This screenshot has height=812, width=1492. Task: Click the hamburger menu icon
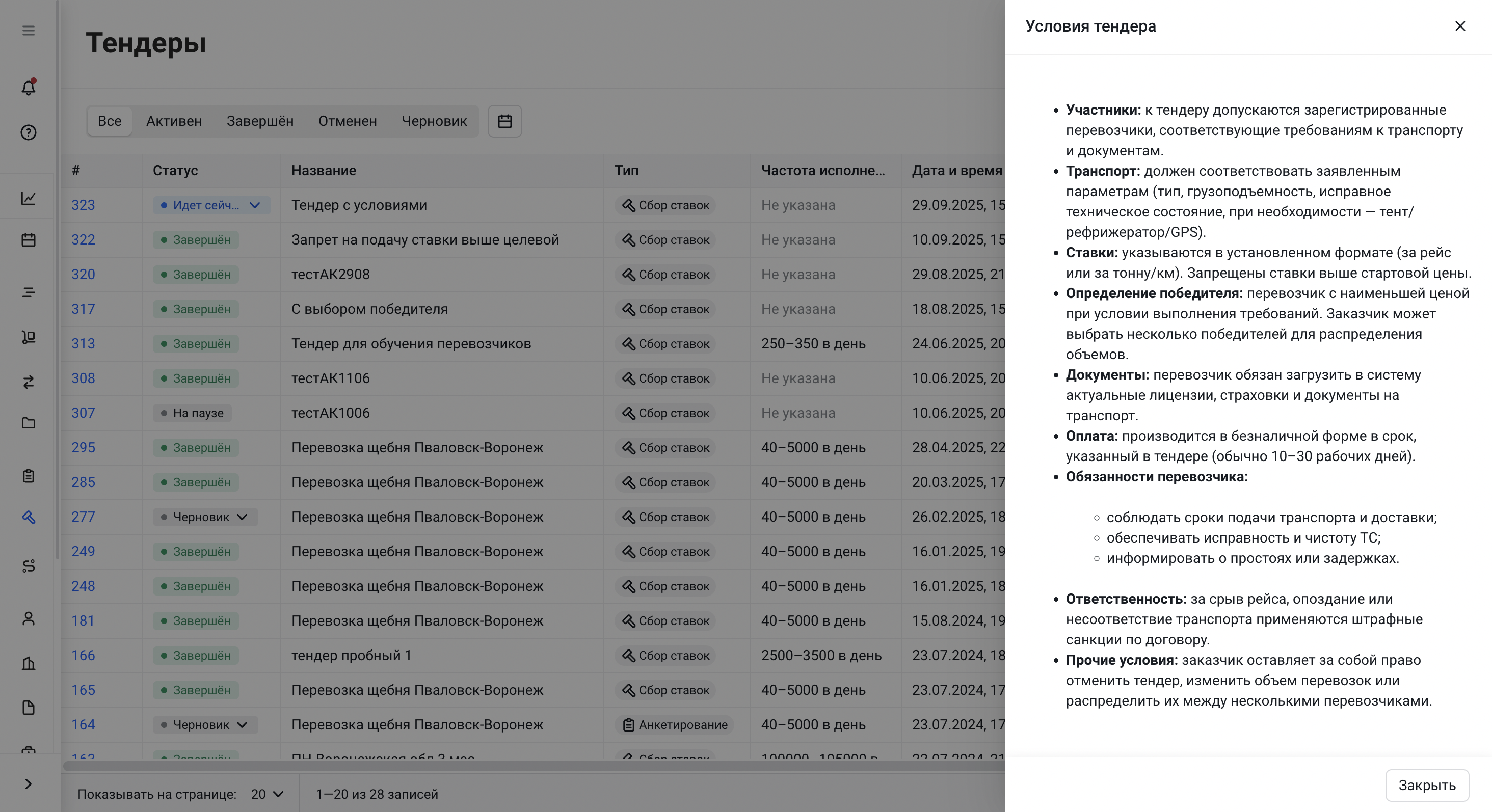(x=29, y=31)
